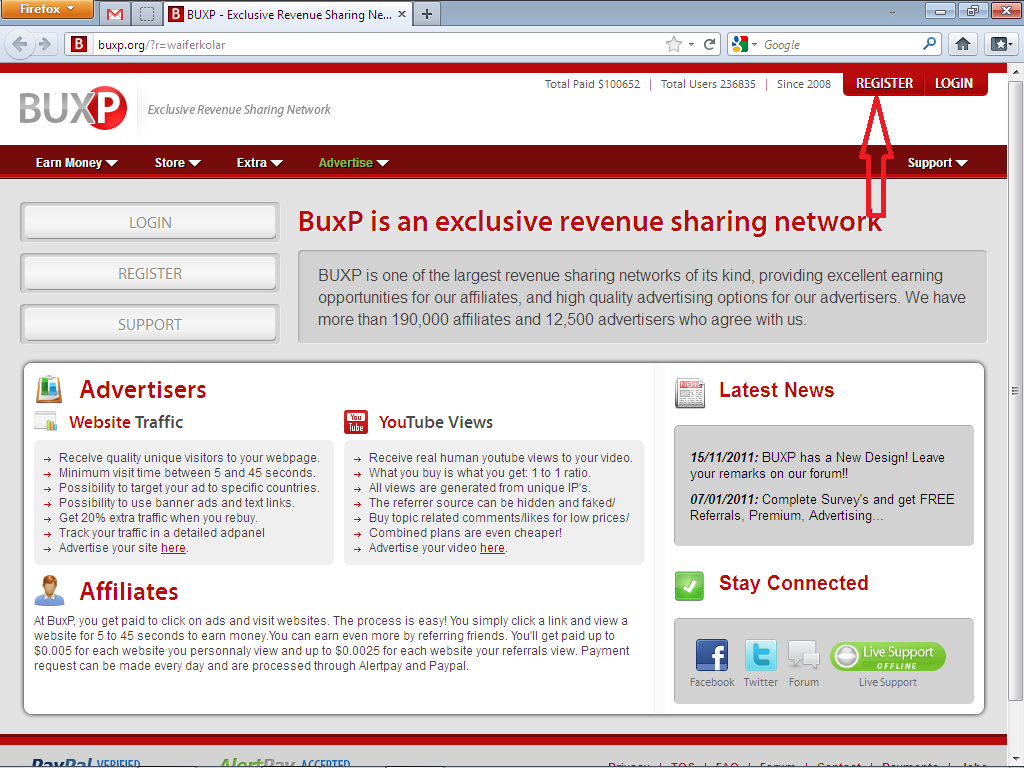Open a new tab with the plus button
This screenshot has width=1024, height=768.
[x=427, y=14]
